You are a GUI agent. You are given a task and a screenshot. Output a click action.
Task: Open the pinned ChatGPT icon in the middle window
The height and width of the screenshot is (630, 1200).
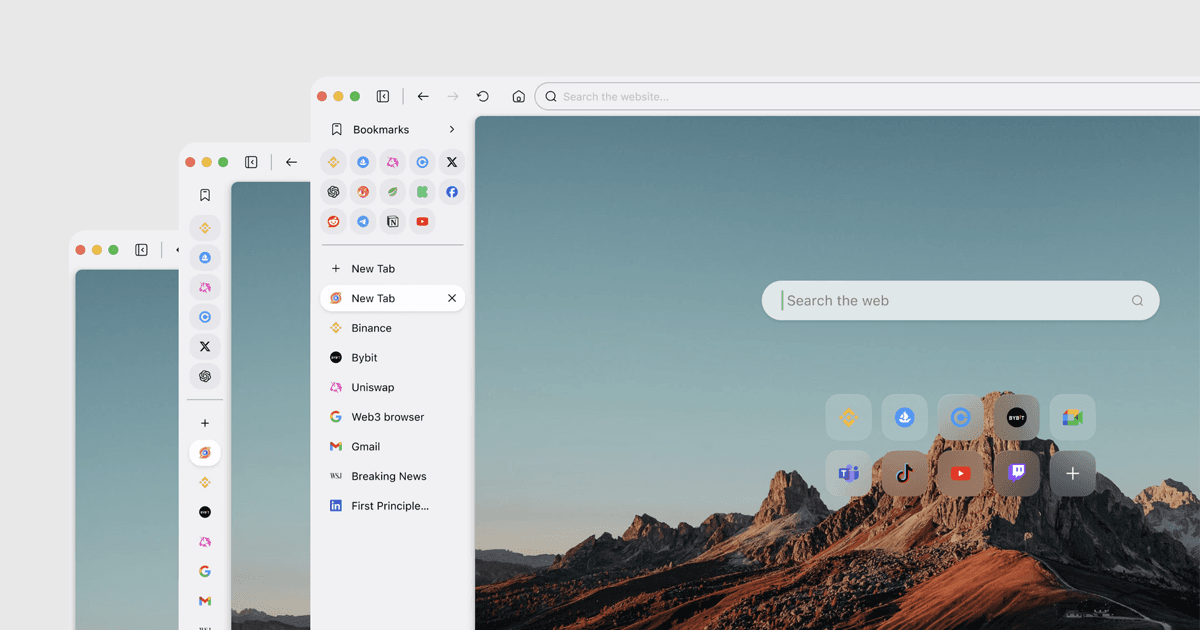[205, 377]
